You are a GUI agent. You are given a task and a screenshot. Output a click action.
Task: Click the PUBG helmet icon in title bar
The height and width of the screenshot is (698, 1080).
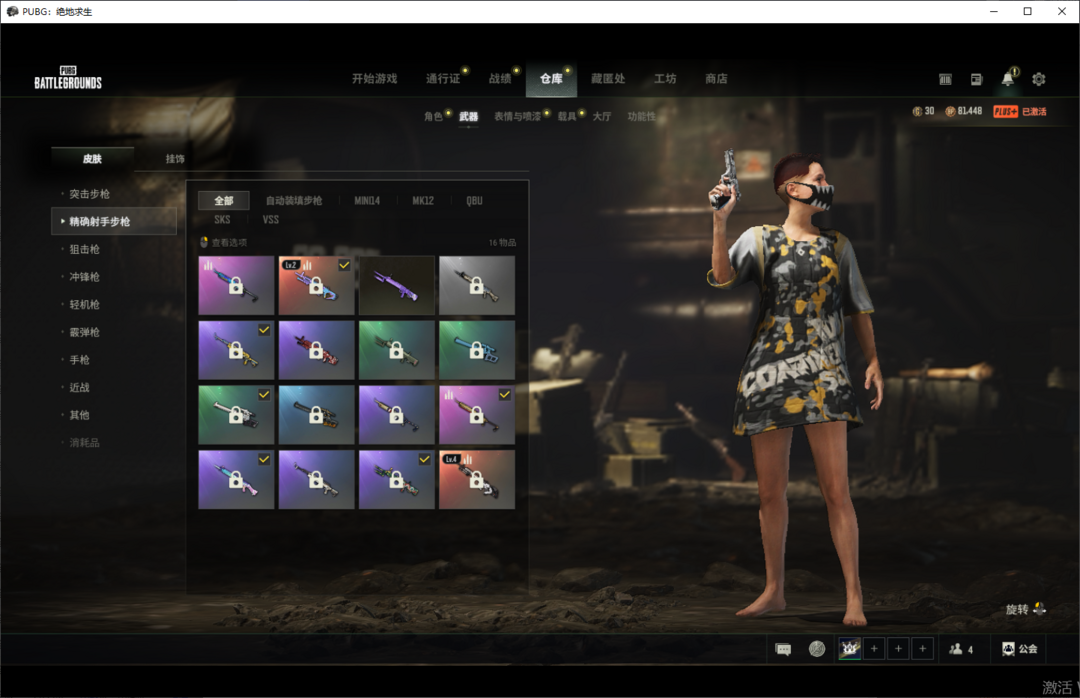[12, 11]
